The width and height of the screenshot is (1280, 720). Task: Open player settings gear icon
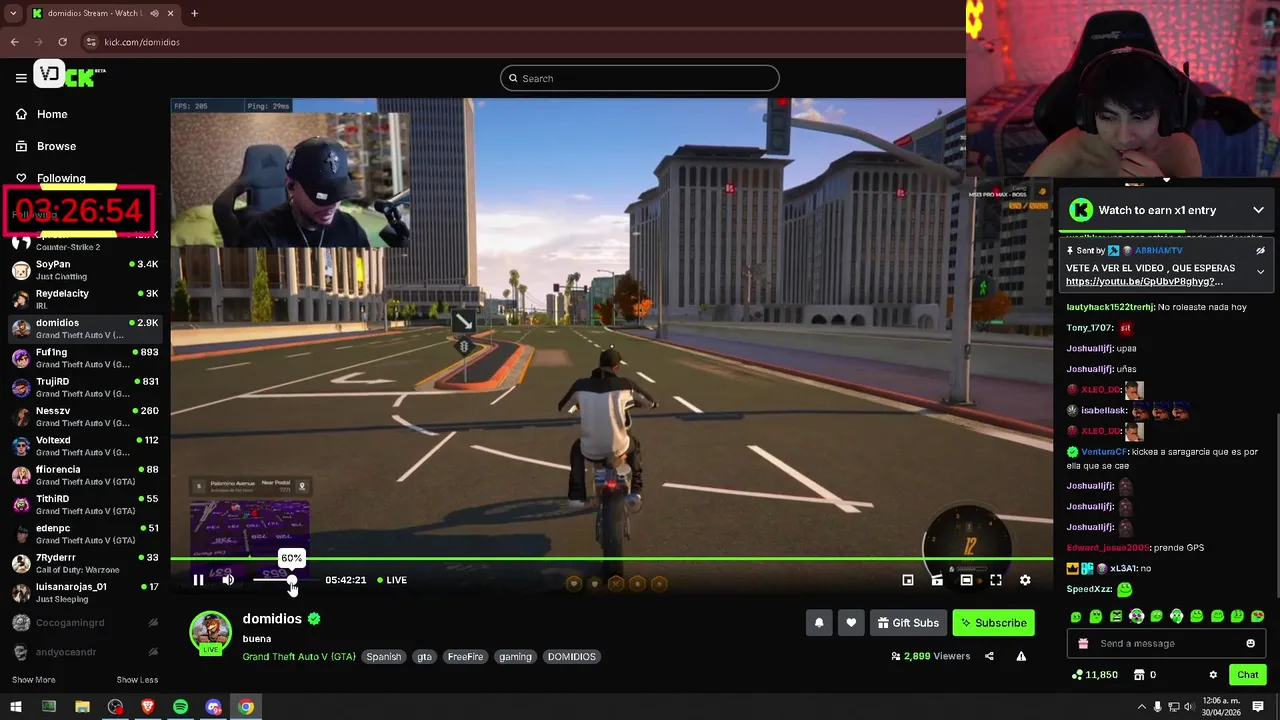[x=1025, y=580]
